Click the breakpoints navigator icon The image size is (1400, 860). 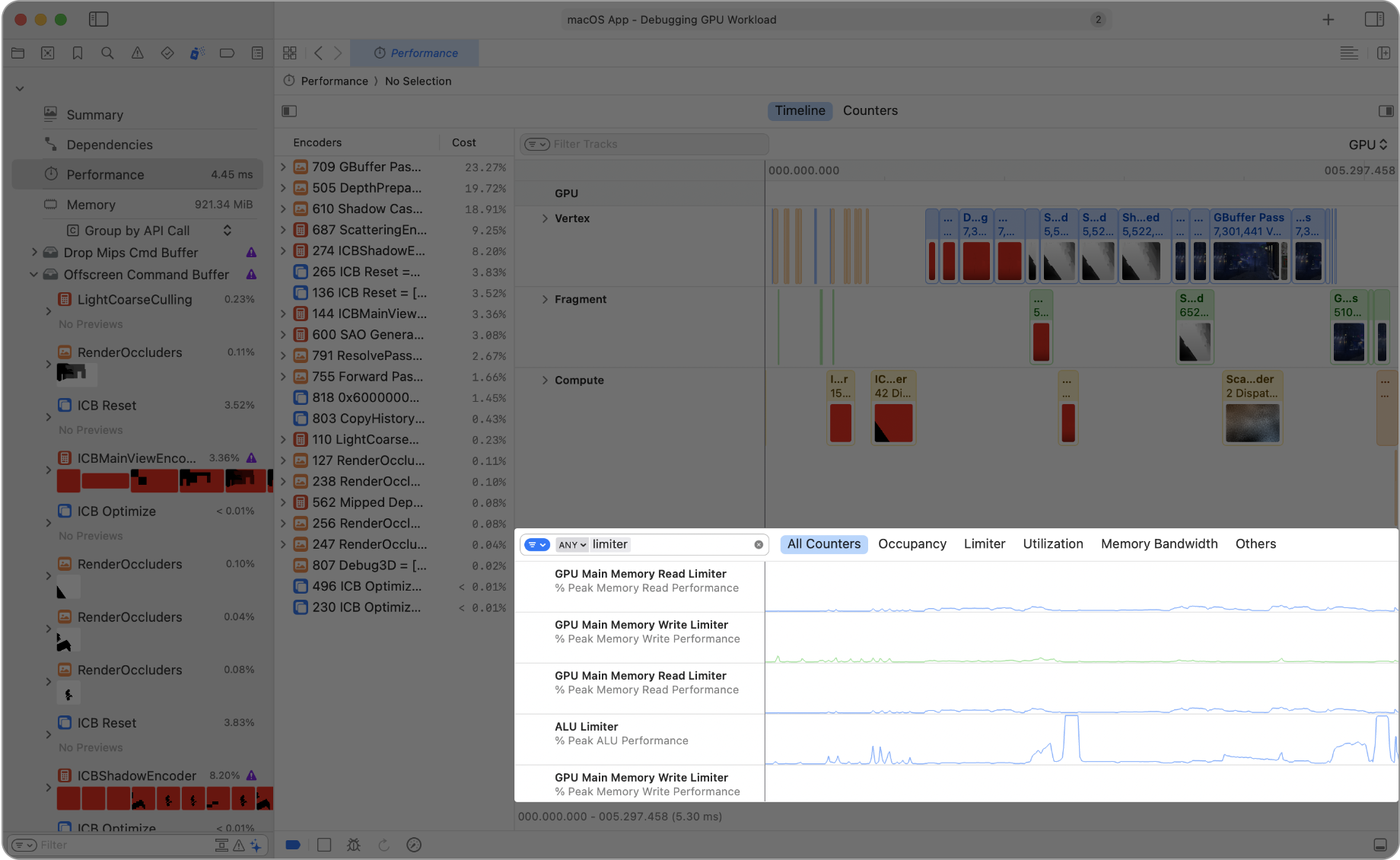tap(227, 53)
